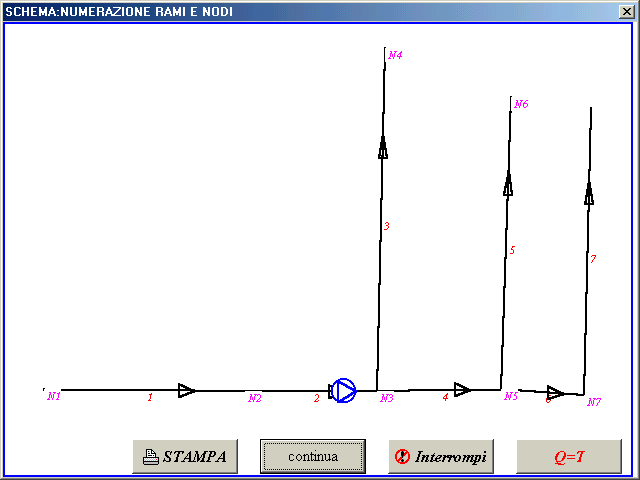The image size is (640, 480).
Task: Click branch number 1 label
Action: 150,397
